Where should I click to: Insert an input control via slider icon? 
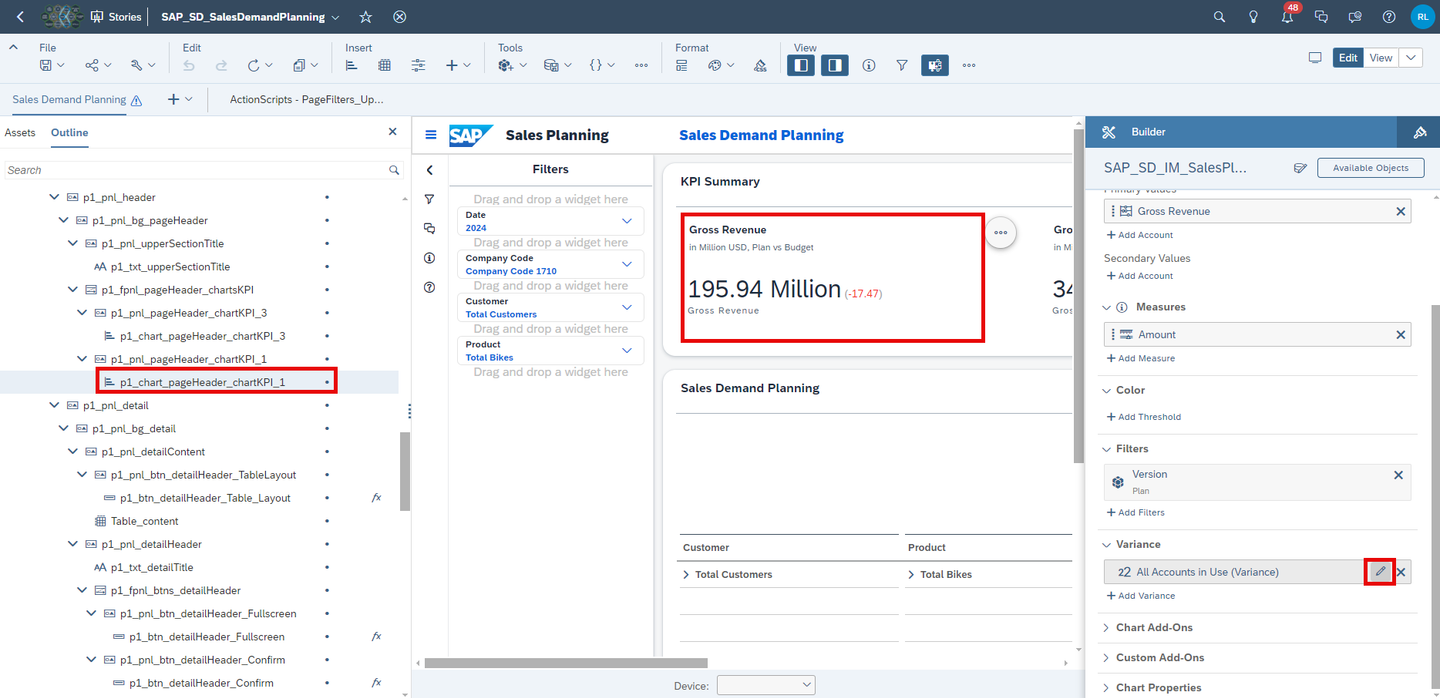coord(419,65)
